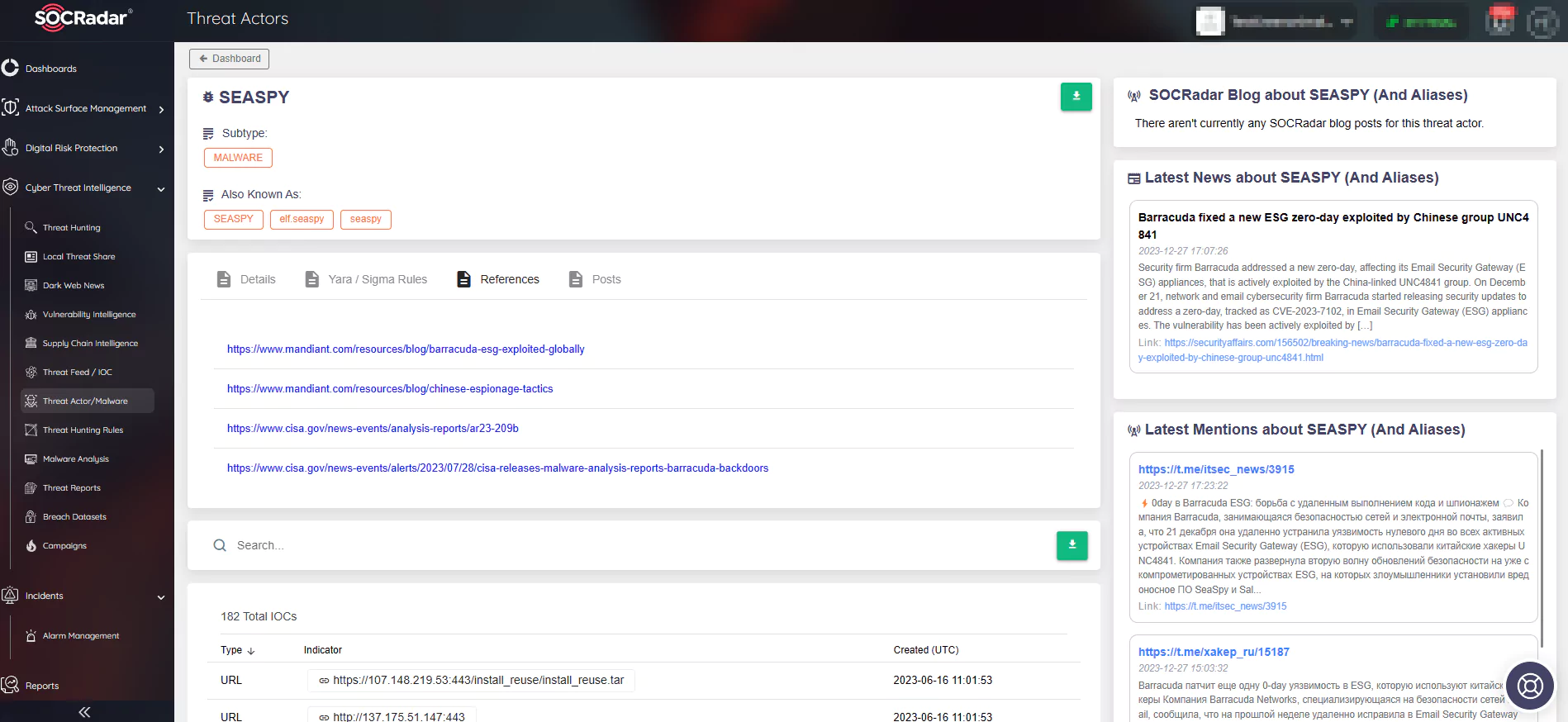Click the MALWARE subtype tag
Screen dimensions: 1568x722
[238, 158]
